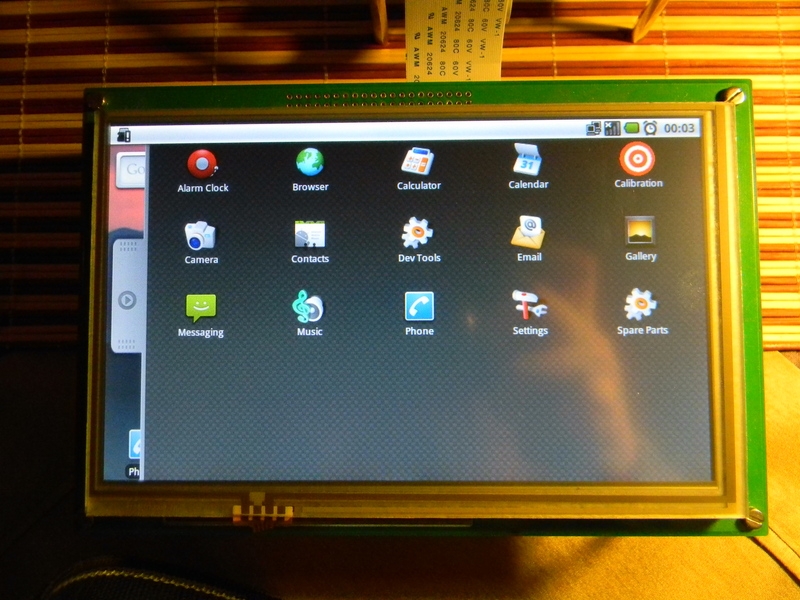800x600 pixels.
Task: Tap the SD card warning notification icon
Action: point(124,135)
